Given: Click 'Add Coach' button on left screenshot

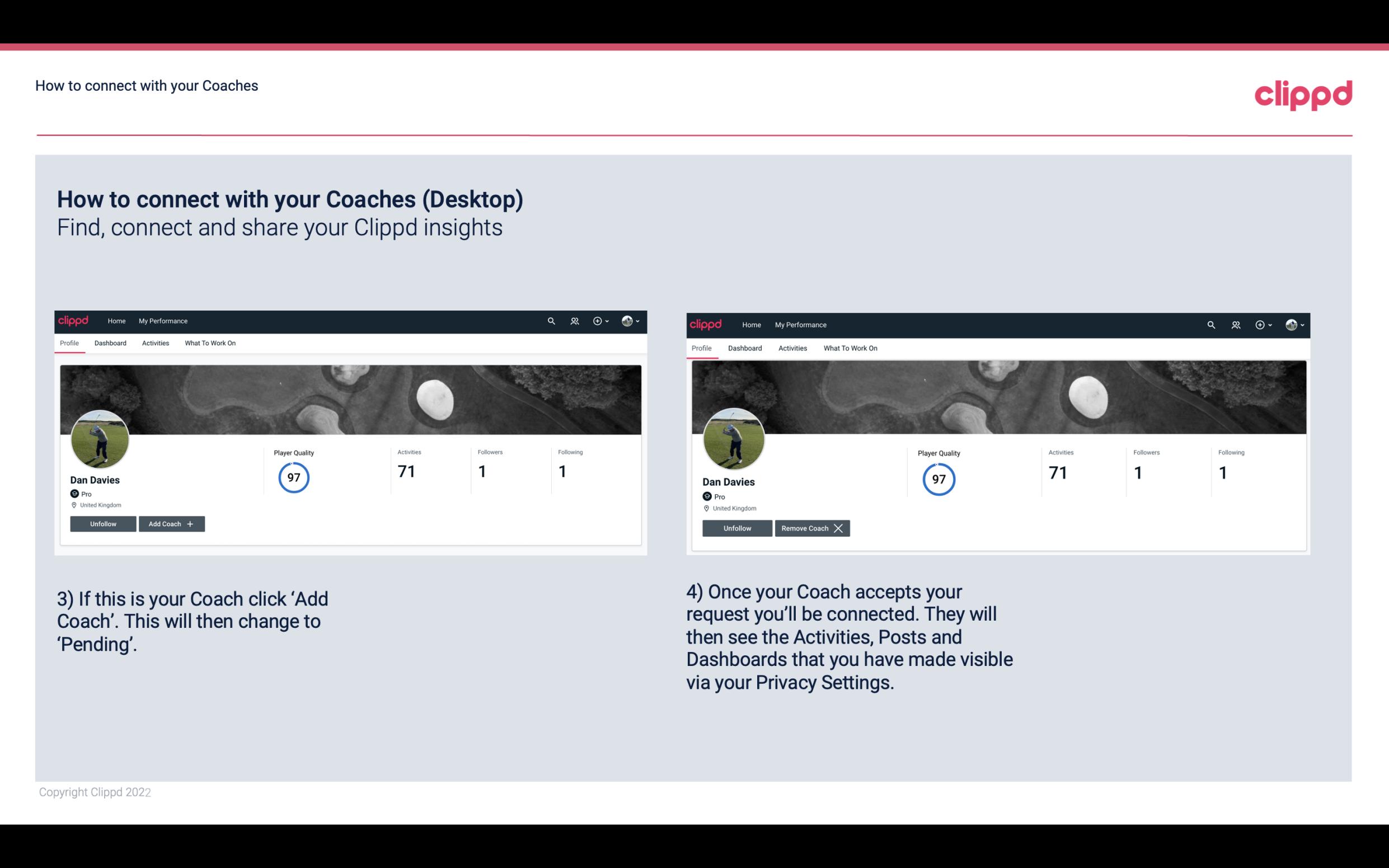Looking at the screenshot, I should click(170, 523).
